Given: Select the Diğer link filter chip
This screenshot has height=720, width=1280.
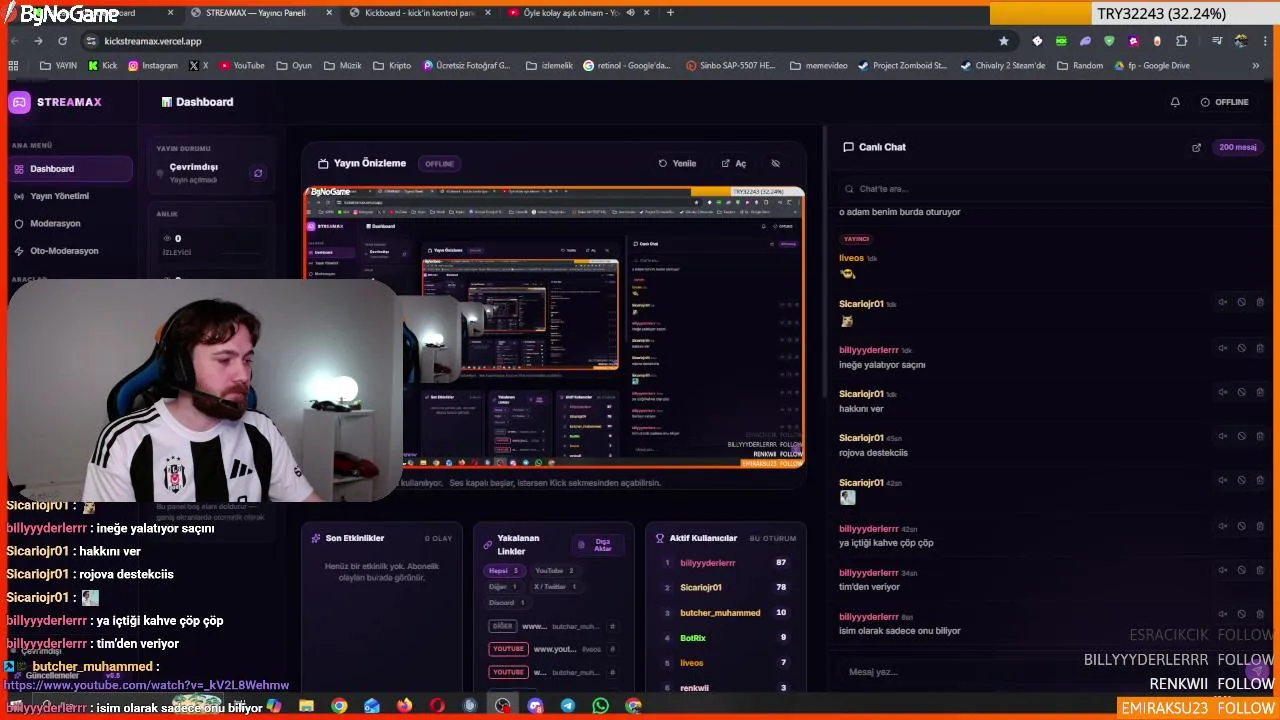Looking at the screenshot, I should [503, 587].
